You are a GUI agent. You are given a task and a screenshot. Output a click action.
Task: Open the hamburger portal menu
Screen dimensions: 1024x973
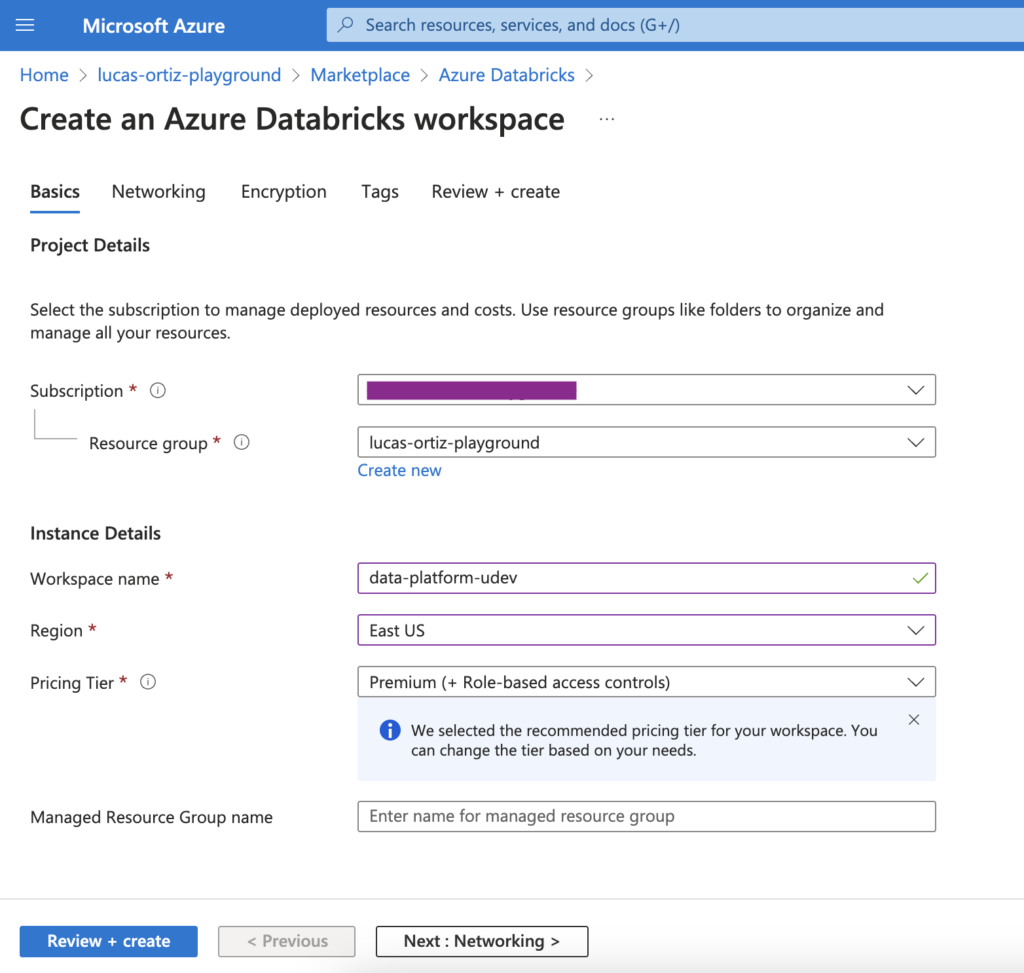tap(25, 25)
